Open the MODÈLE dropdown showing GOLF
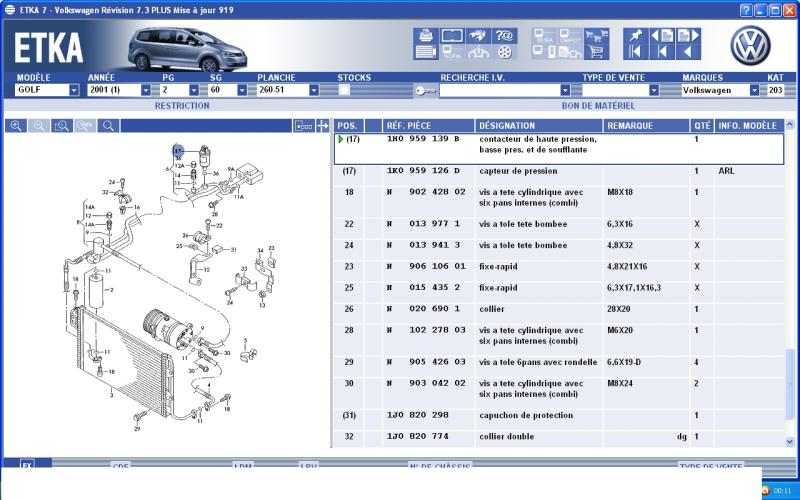800x500 pixels. (74, 90)
